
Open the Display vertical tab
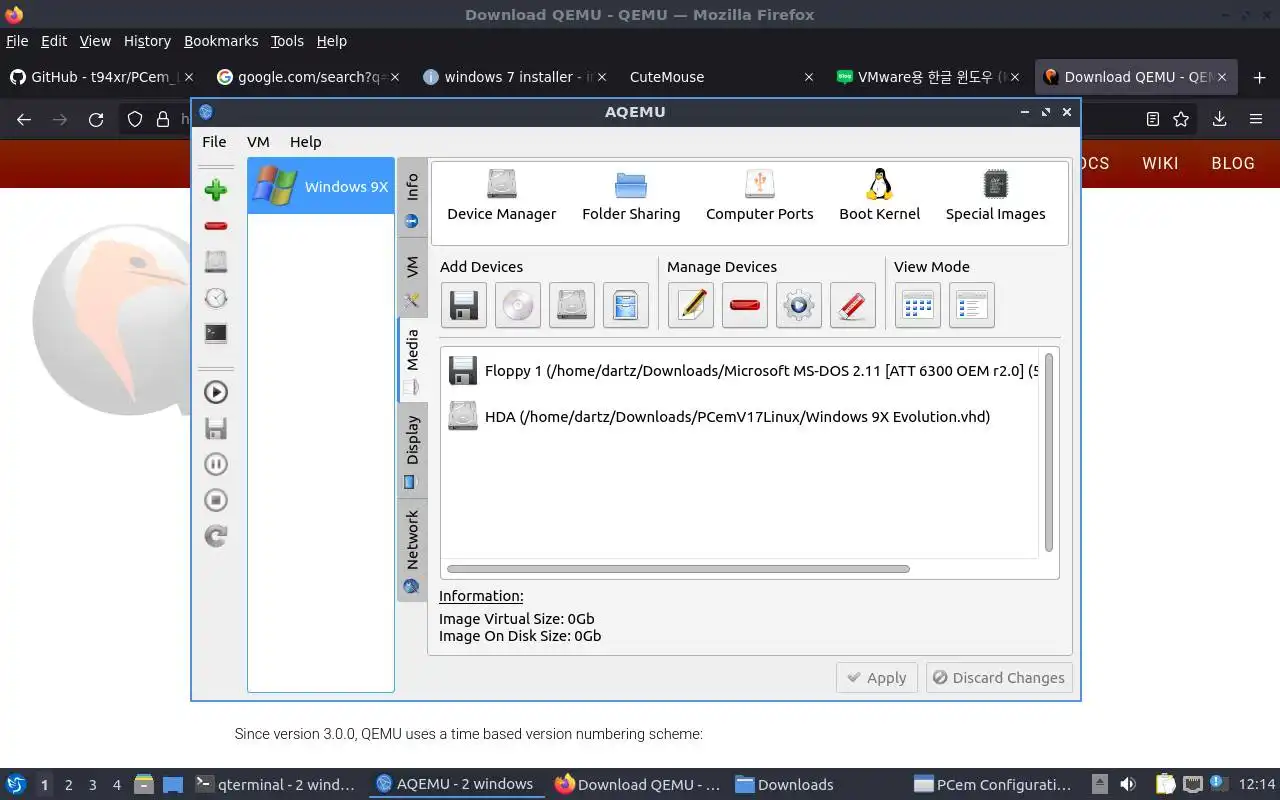click(x=412, y=450)
